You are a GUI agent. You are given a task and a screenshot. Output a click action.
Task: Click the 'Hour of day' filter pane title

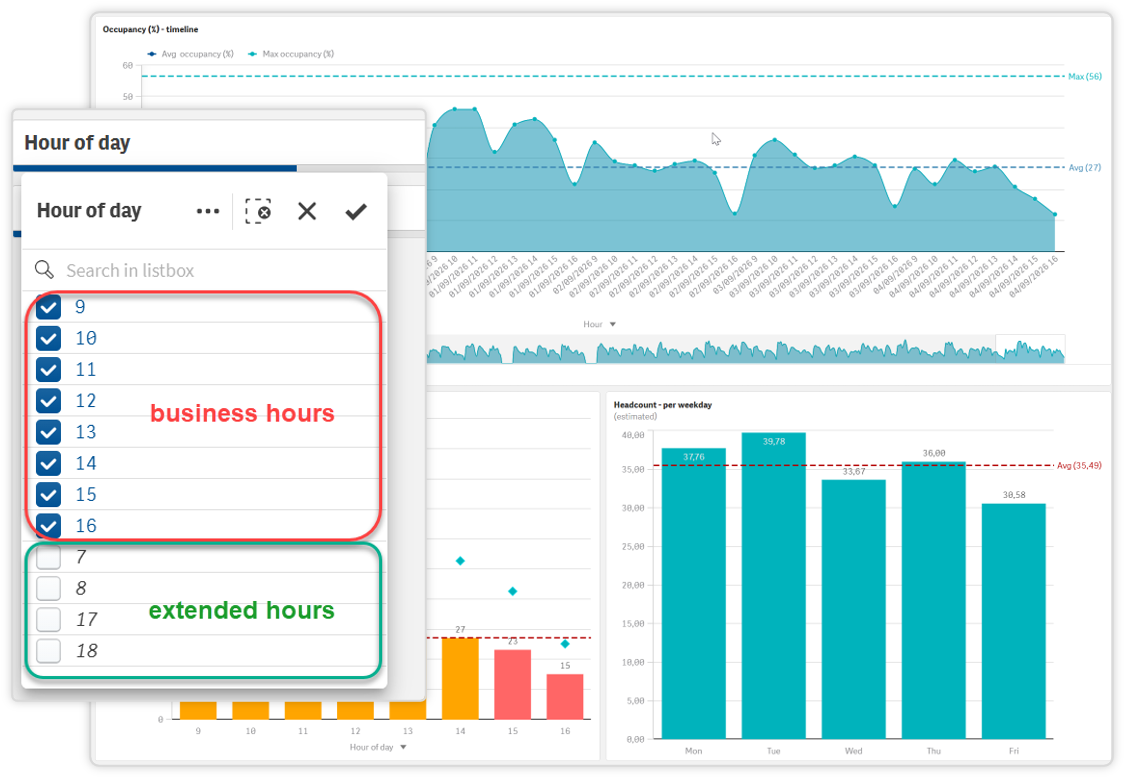pos(77,143)
